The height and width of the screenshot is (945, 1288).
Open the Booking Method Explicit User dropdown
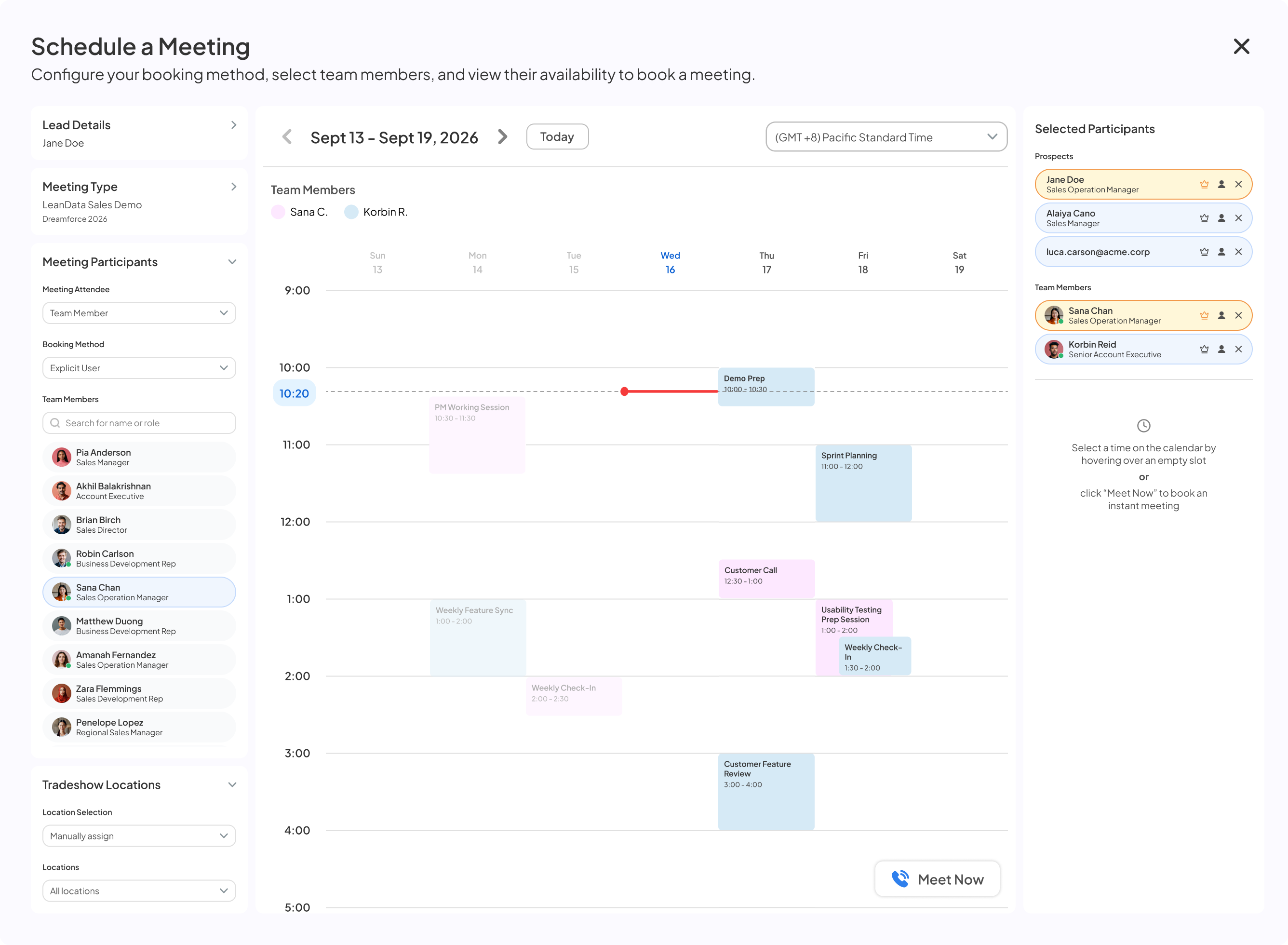[x=139, y=368]
